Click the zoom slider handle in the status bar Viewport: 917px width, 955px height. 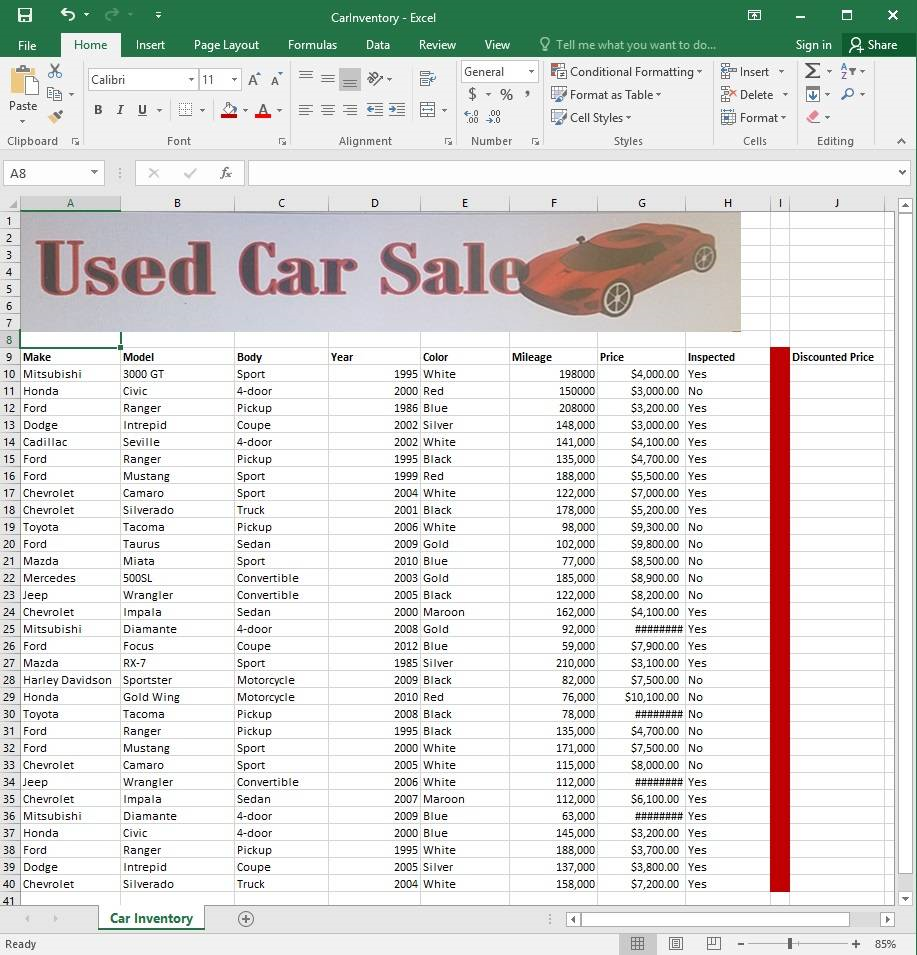(x=790, y=944)
